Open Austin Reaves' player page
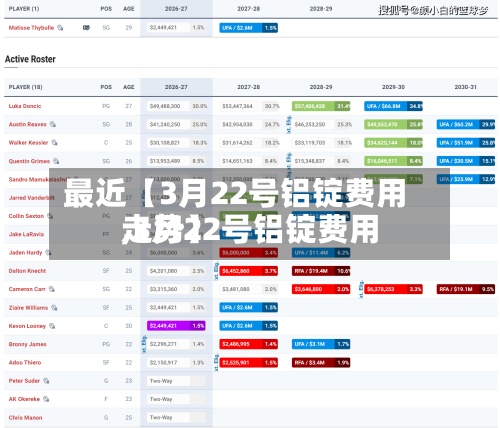Screen dimensions: 500x428 click(x=27, y=124)
